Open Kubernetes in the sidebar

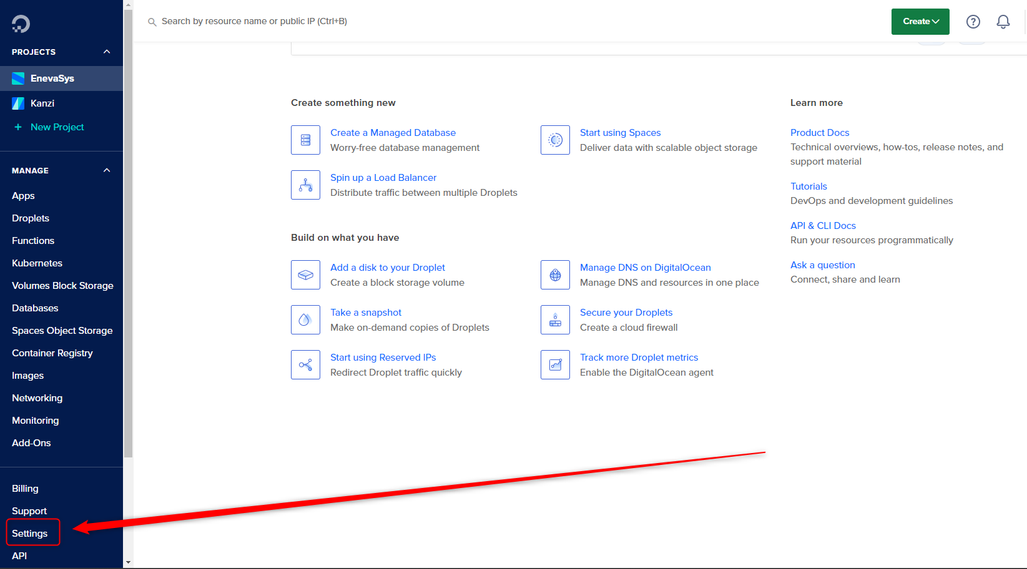click(x=37, y=263)
